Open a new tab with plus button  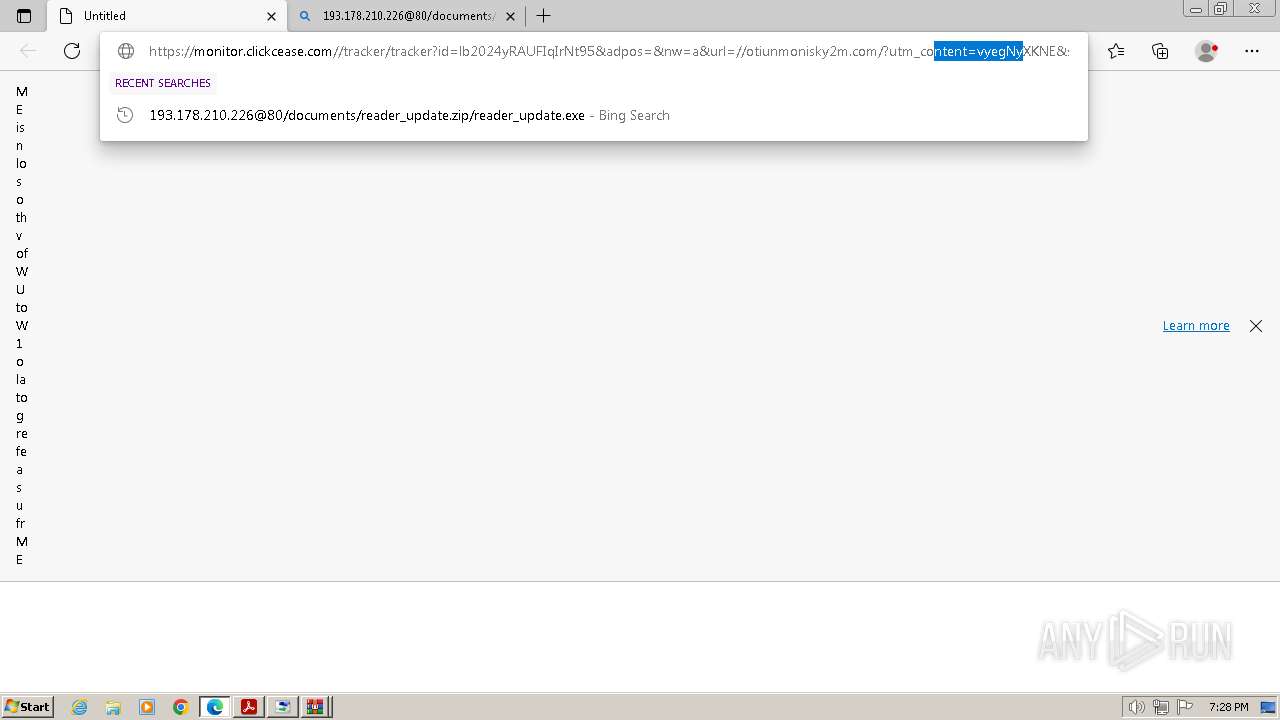[x=543, y=16]
